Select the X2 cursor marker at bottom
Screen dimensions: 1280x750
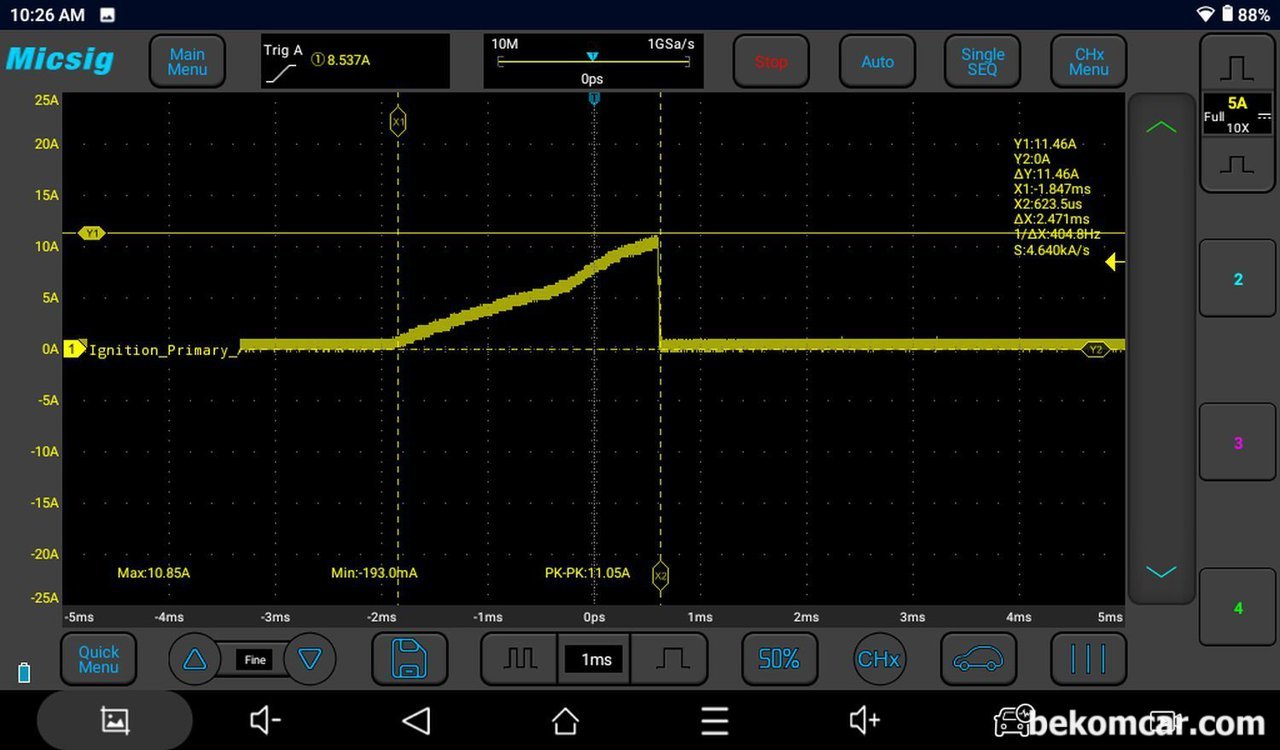pos(660,576)
